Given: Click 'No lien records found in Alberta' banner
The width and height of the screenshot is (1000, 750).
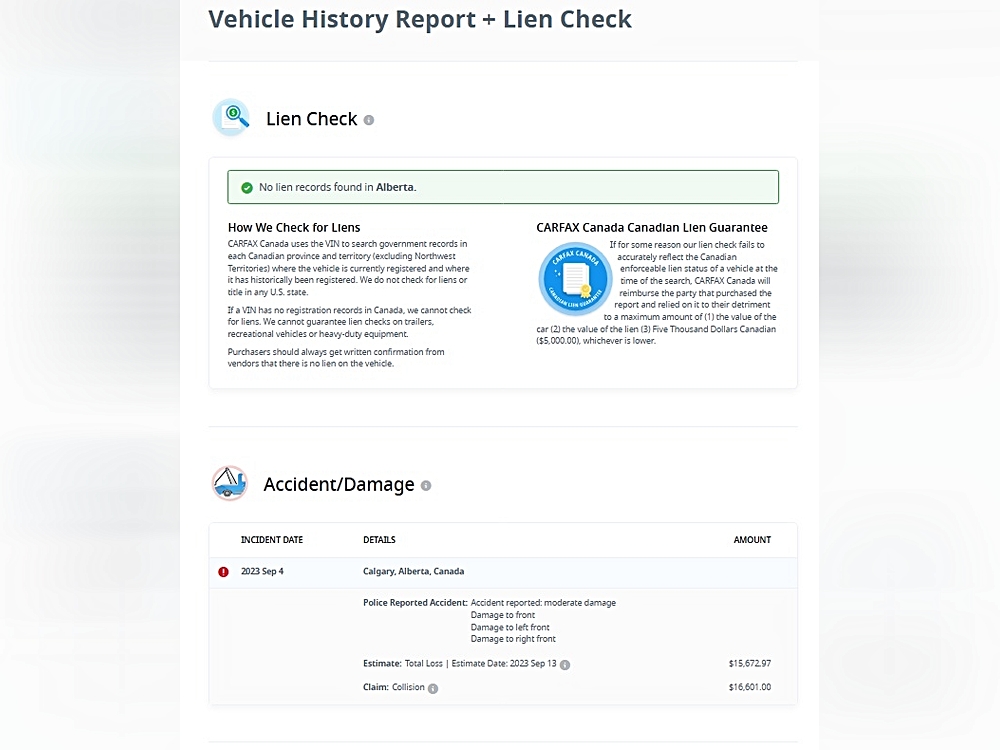Looking at the screenshot, I should tap(503, 187).
